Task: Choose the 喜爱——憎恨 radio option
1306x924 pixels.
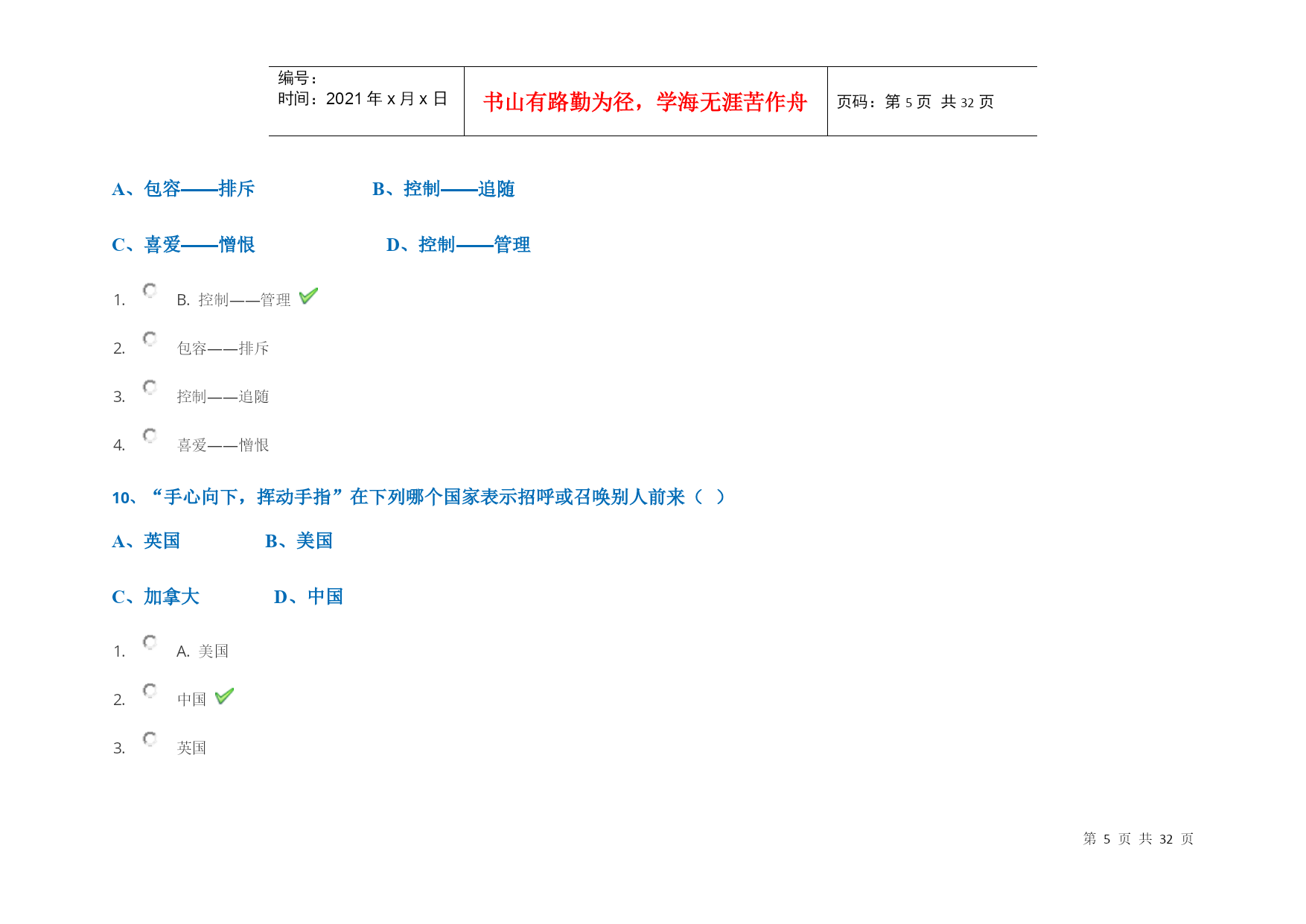Action: pos(150,436)
